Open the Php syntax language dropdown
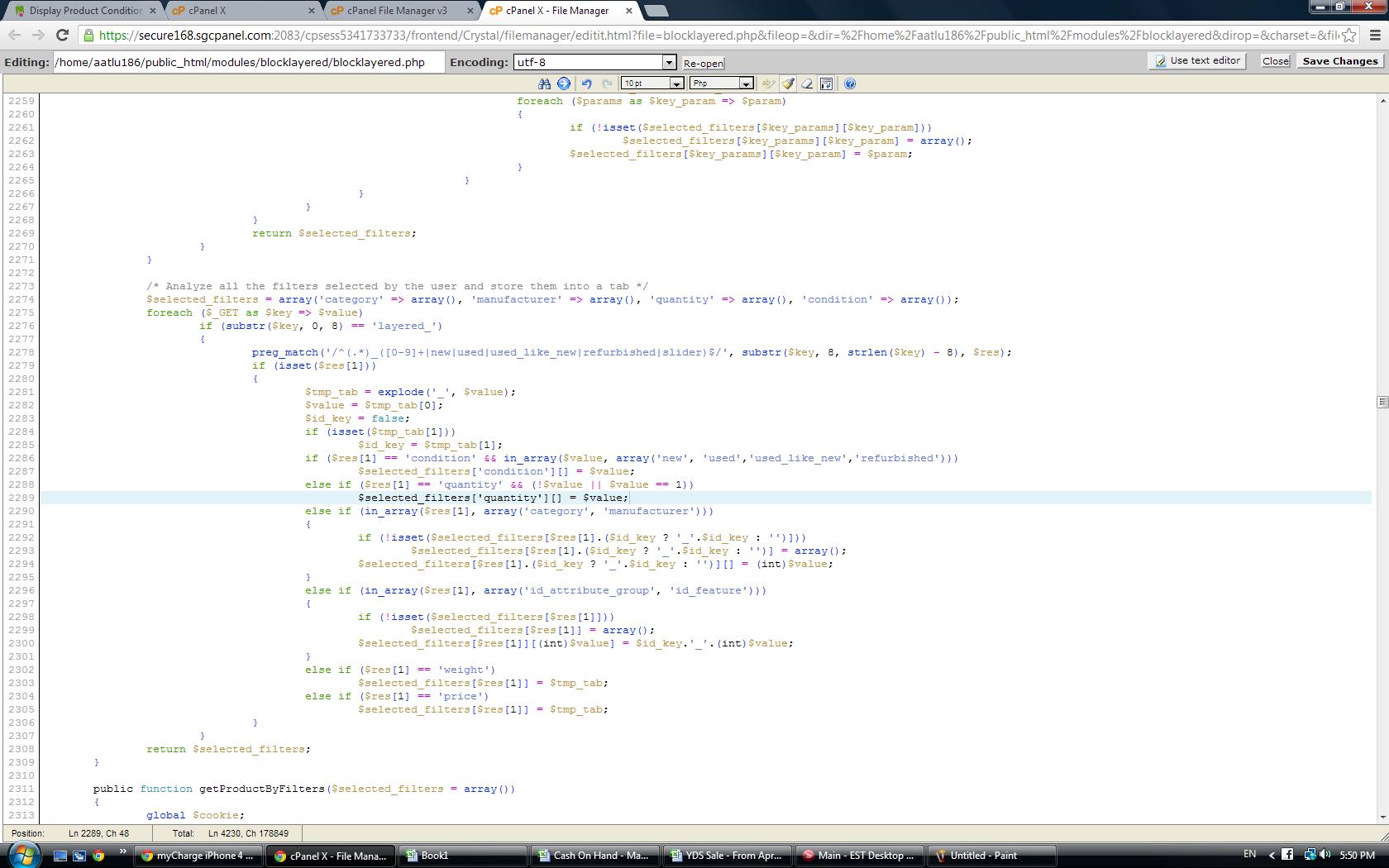The width and height of the screenshot is (1389, 868). (x=746, y=83)
